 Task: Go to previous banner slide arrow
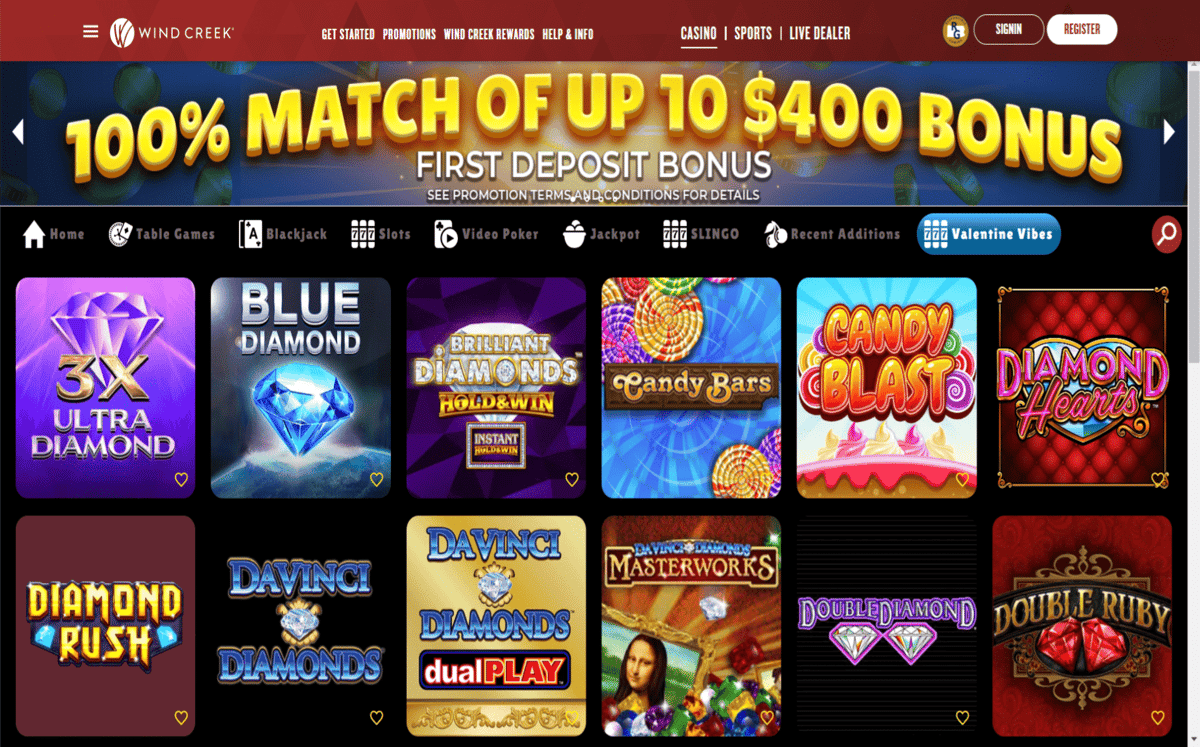tap(17, 132)
